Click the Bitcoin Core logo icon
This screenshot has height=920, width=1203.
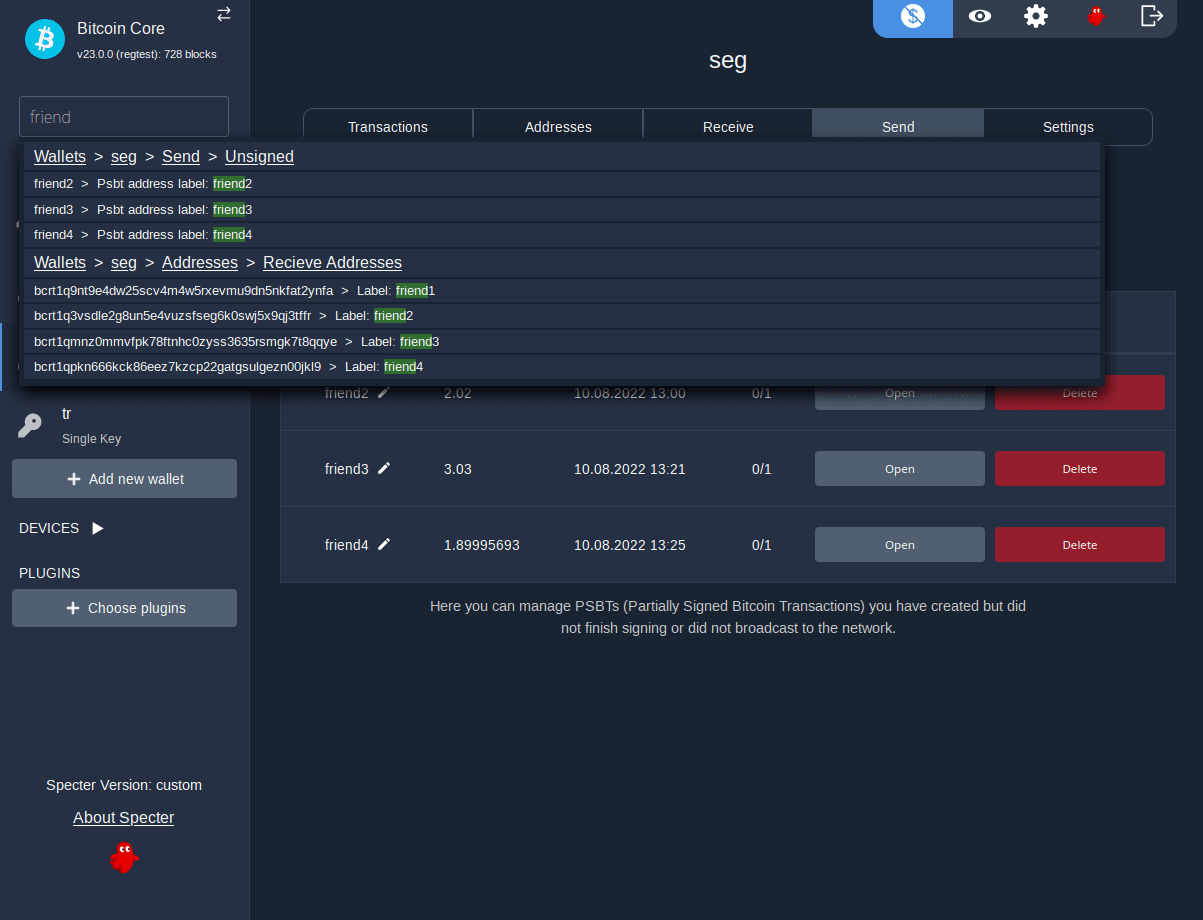coord(45,39)
